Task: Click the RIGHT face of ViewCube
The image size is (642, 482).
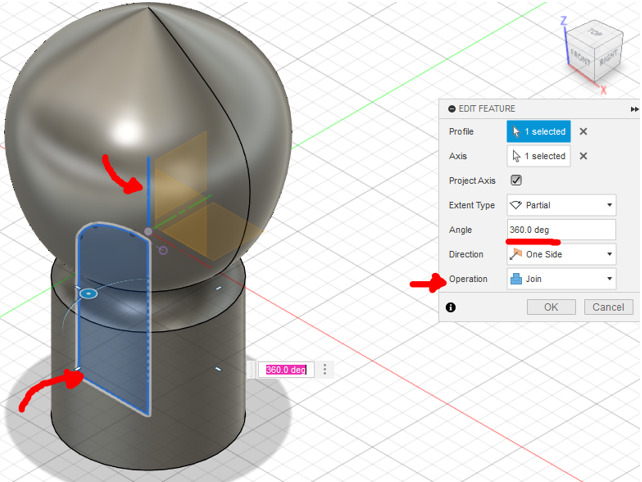Action: tap(608, 57)
